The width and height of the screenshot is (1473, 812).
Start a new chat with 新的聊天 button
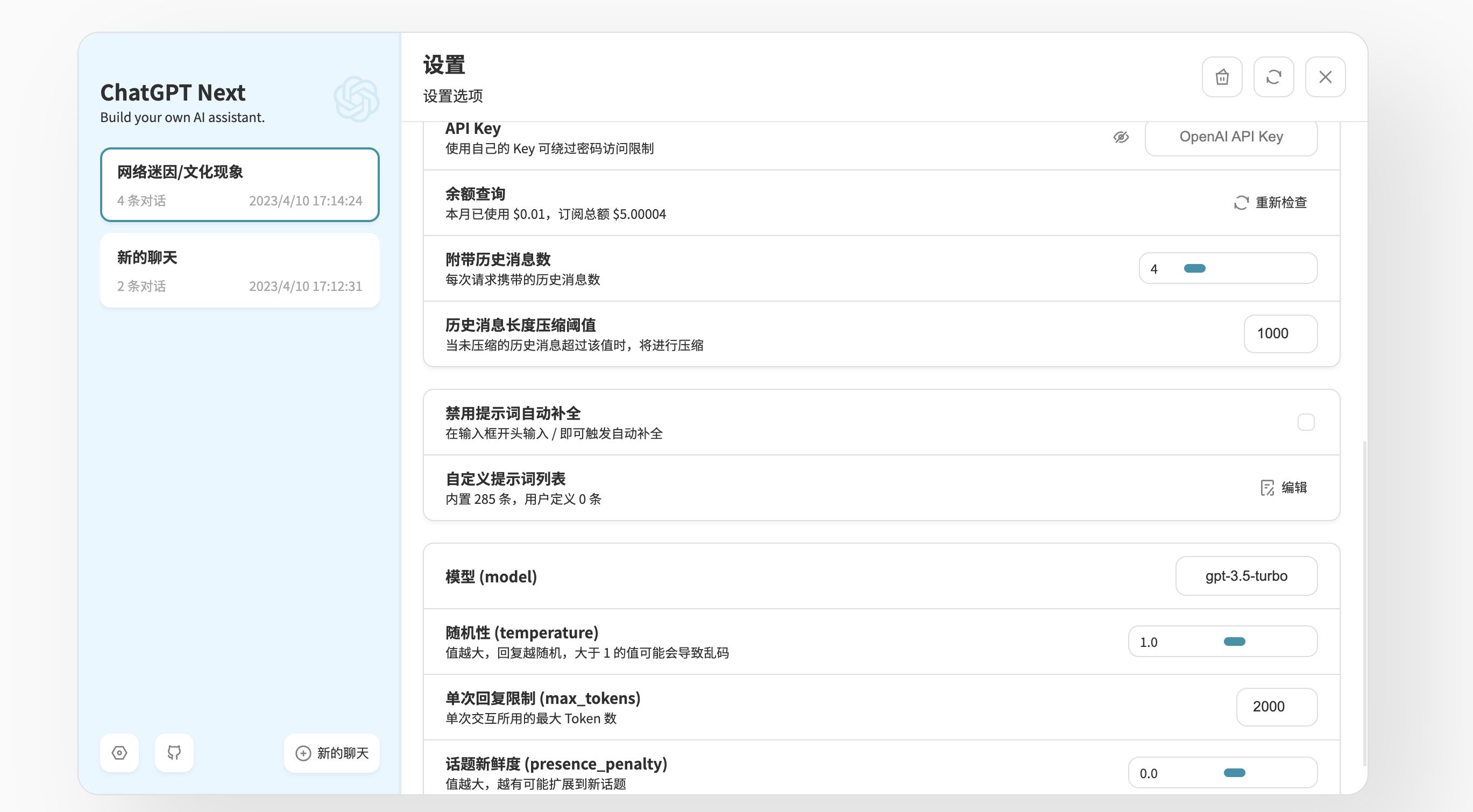pyautogui.click(x=331, y=752)
